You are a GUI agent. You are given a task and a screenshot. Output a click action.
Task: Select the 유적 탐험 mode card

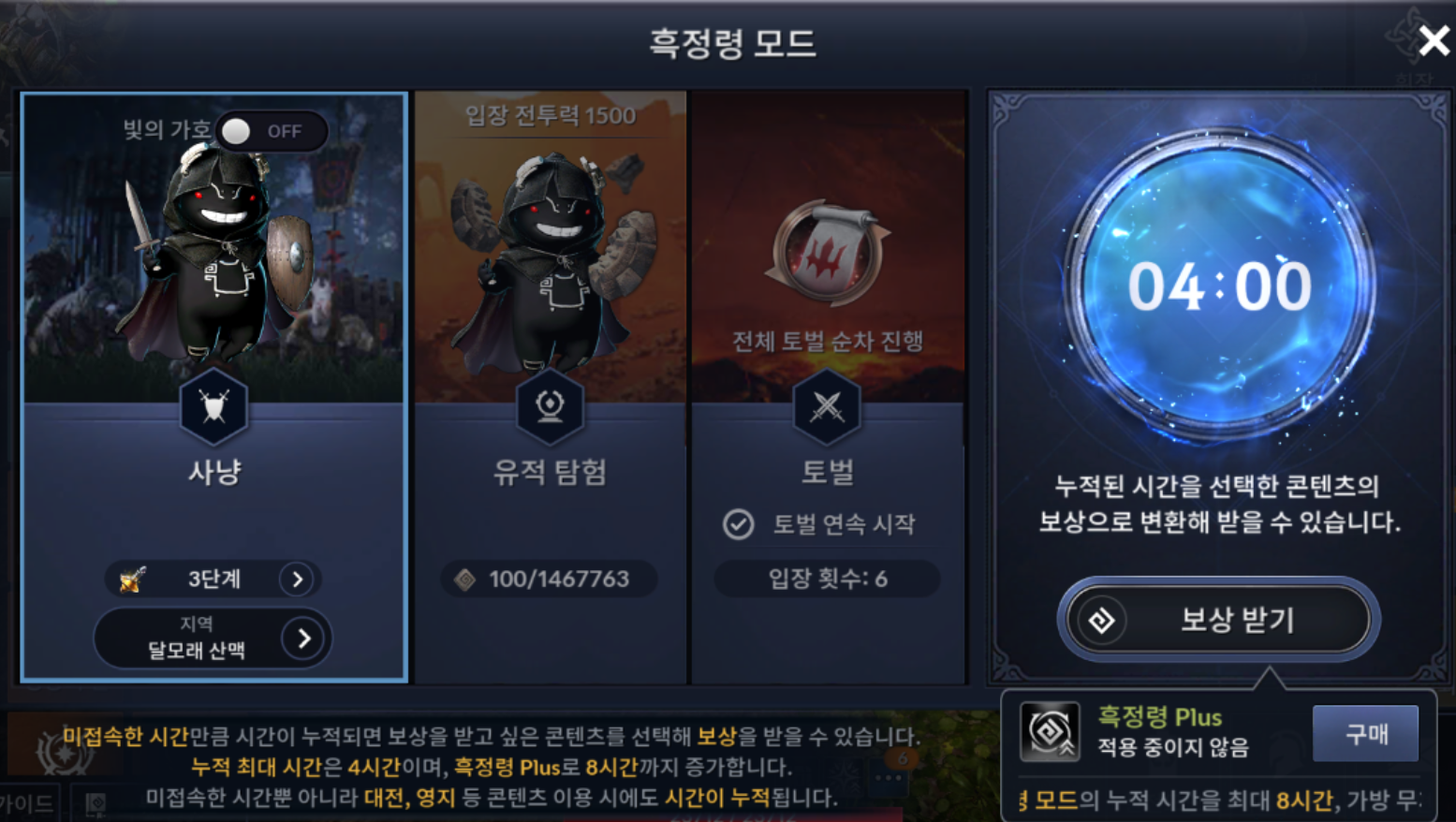pos(551,387)
